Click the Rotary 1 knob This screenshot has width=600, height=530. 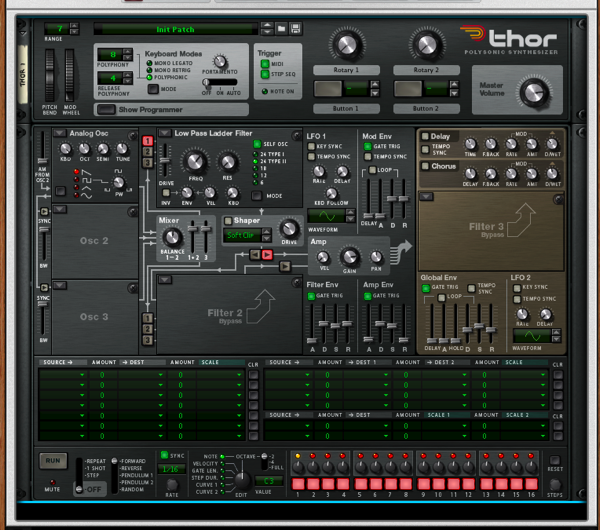point(347,45)
